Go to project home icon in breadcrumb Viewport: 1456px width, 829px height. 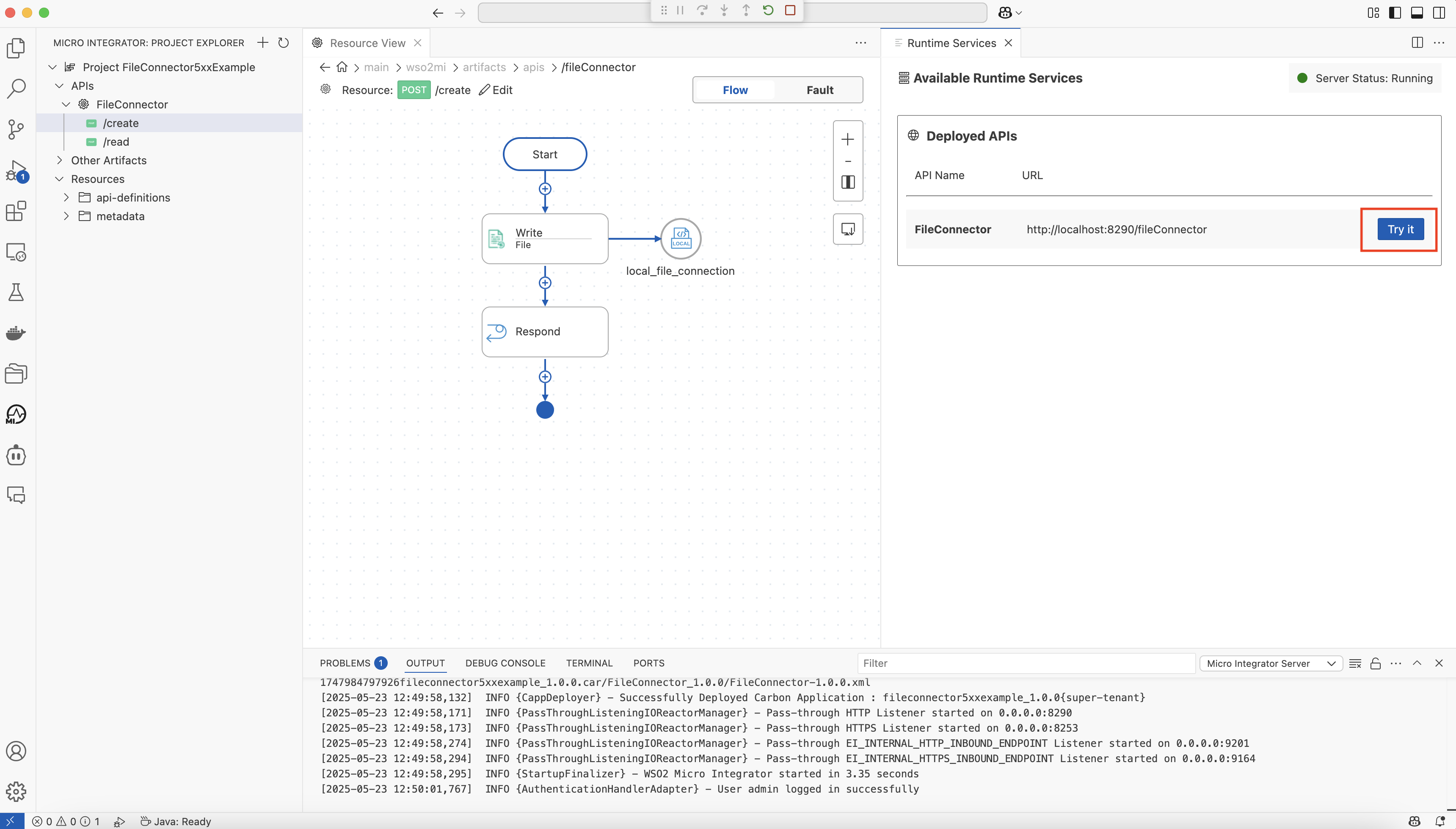click(x=342, y=67)
